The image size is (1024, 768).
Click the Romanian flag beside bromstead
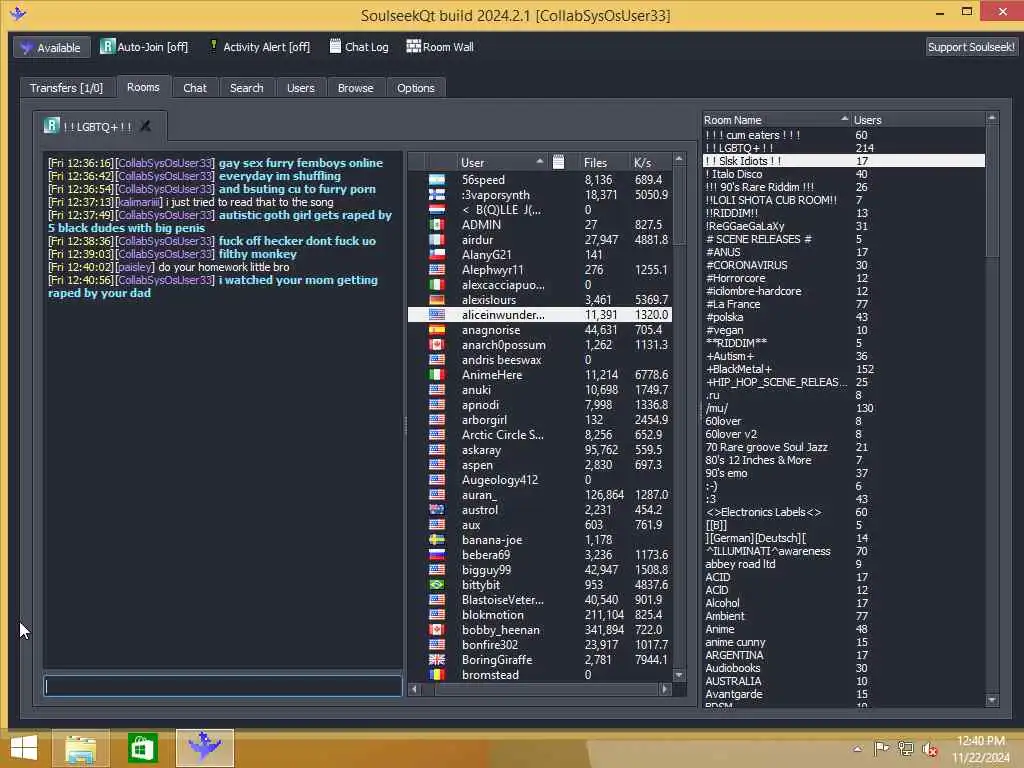[437, 675]
